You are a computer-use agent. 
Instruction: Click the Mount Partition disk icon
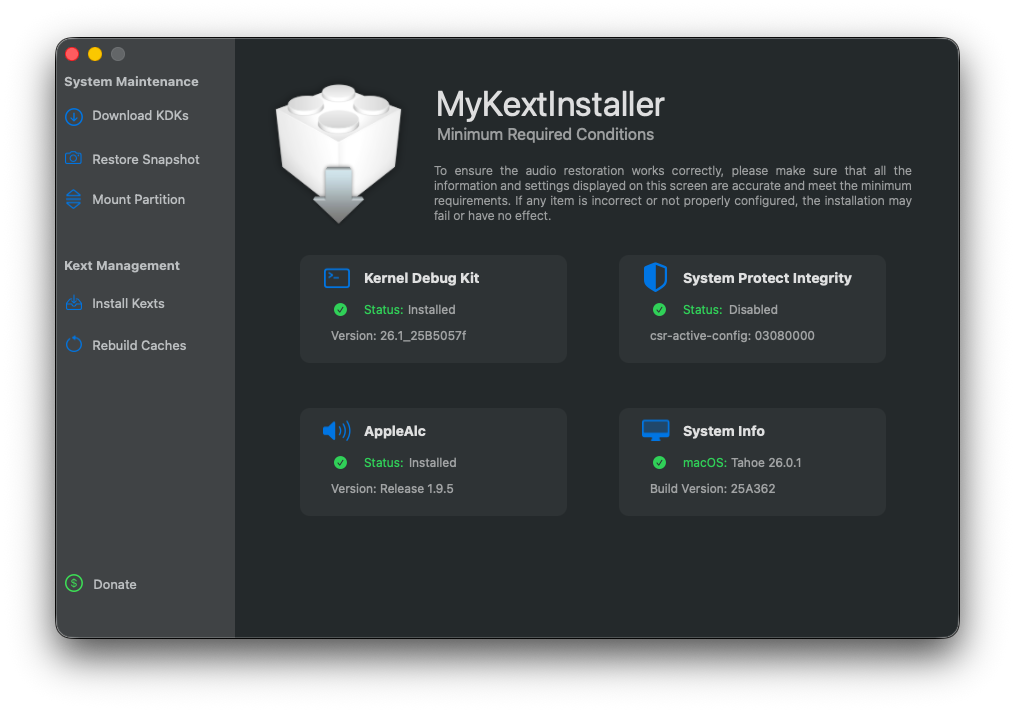tap(74, 199)
